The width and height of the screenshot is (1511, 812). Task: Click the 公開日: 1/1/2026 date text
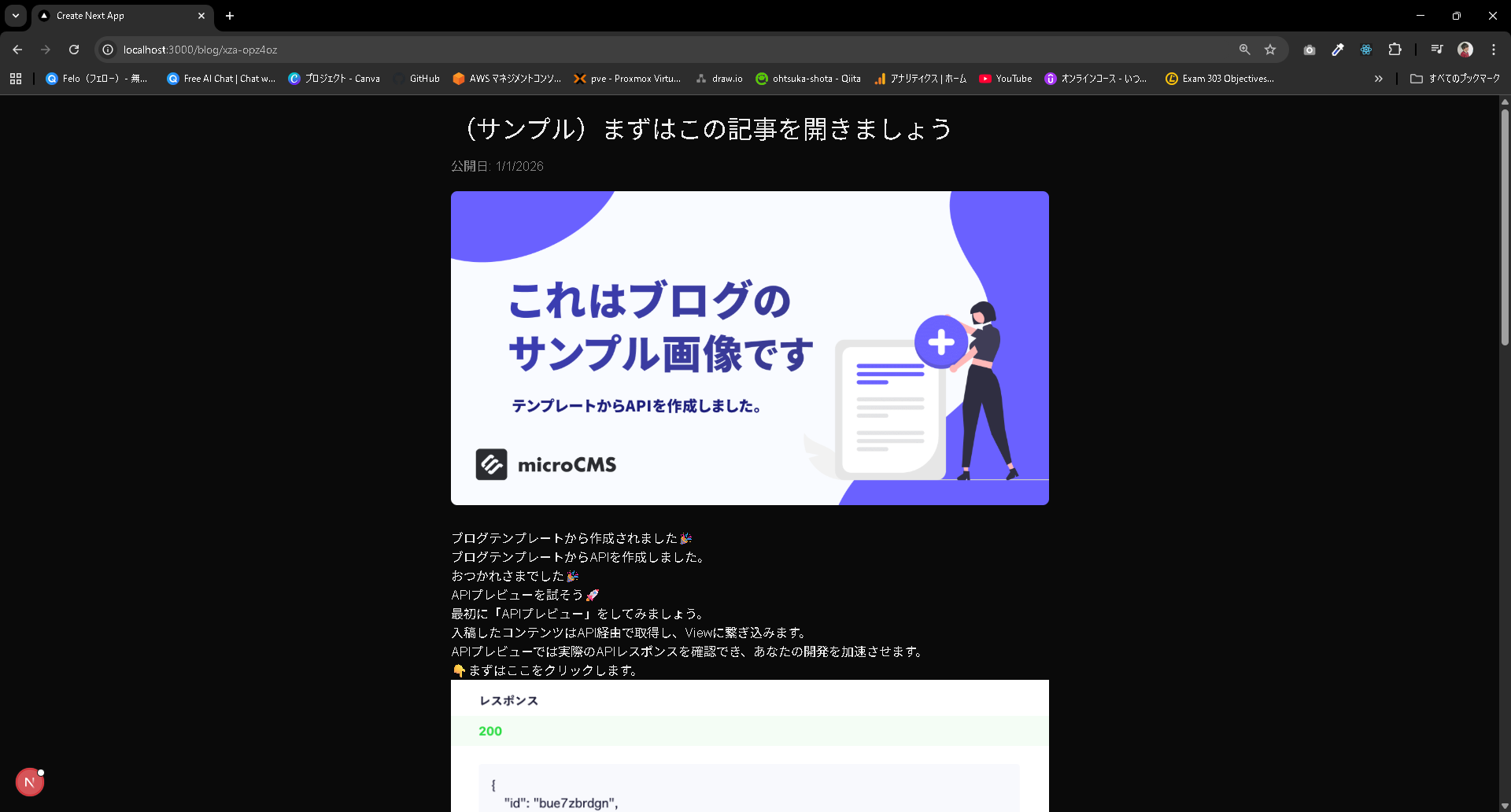(x=497, y=166)
